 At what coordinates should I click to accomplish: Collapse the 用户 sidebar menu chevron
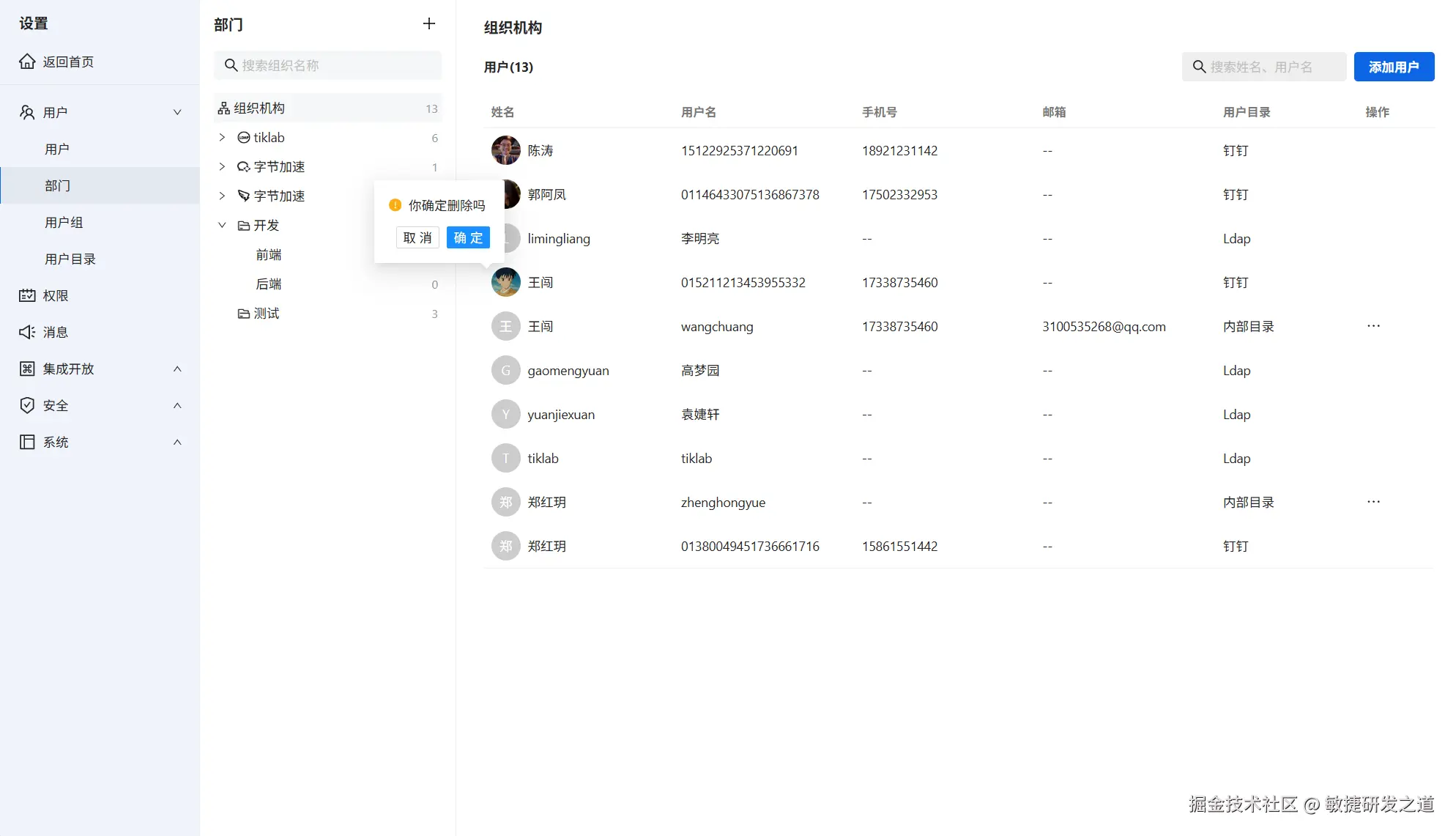[177, 112]
